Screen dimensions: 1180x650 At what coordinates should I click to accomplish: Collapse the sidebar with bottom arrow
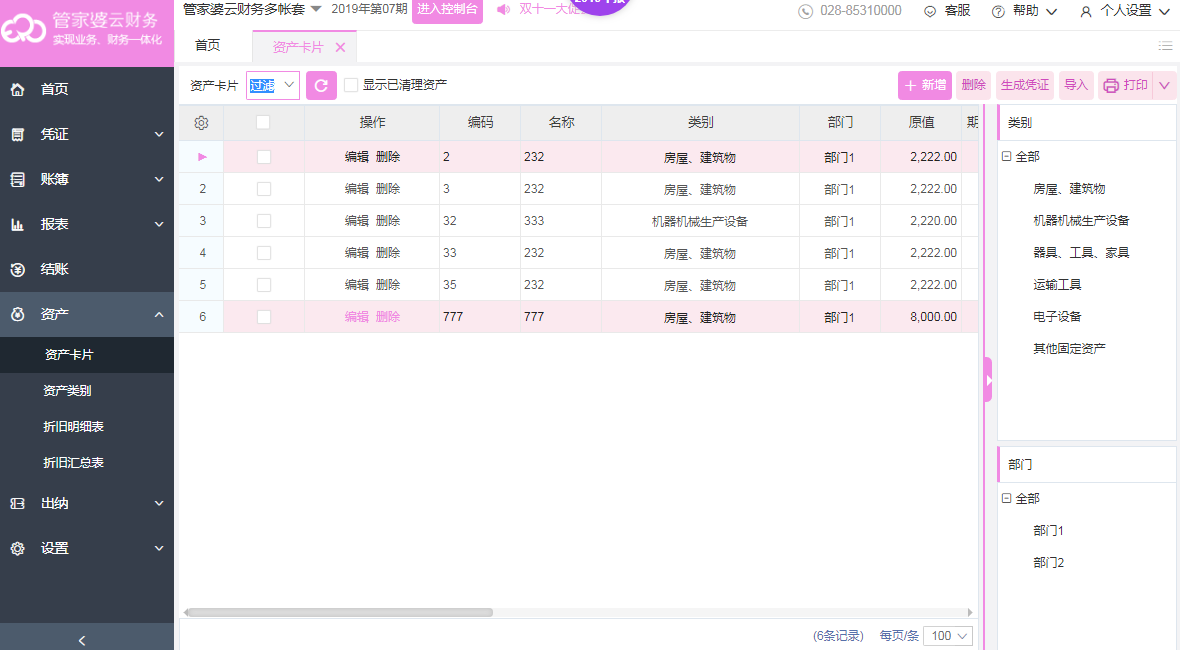pos(82,640)
